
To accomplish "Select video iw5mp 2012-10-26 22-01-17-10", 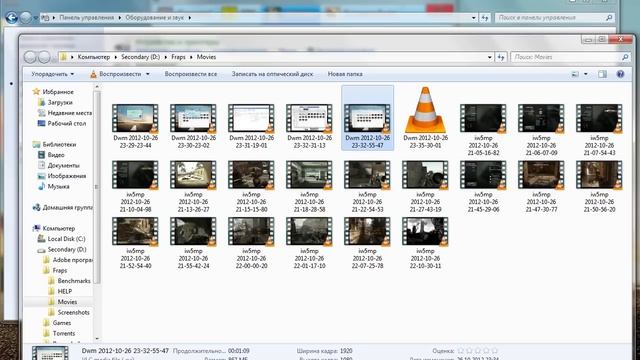I will coord(309,242).
